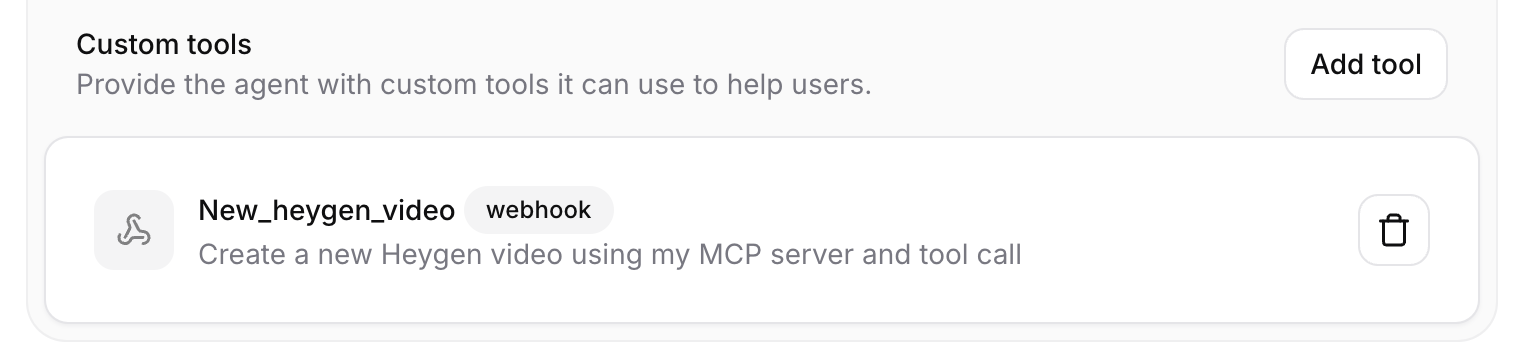Screen dimensions: 1524x360
Task: Click the 'webhook' pill label
Action: [538, 210]
